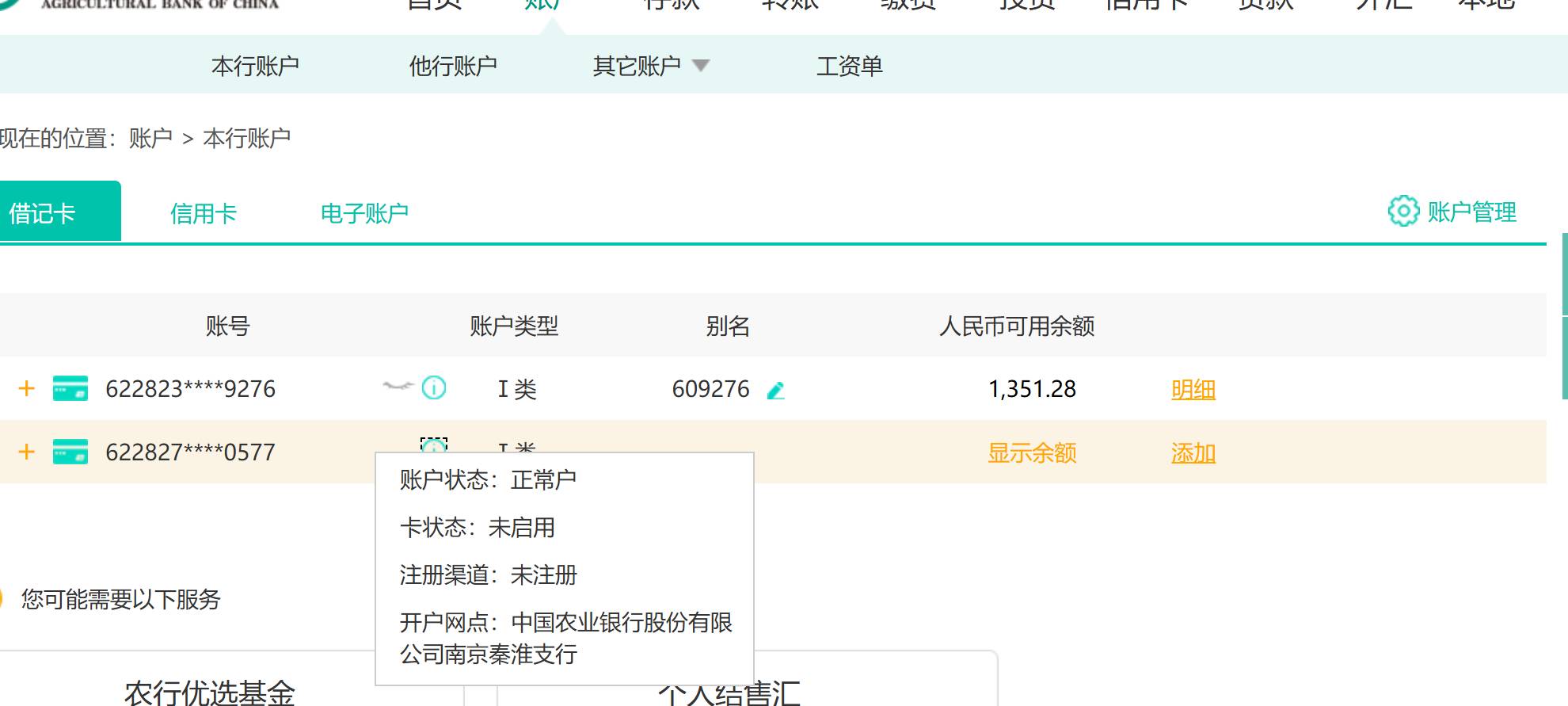Expand the row for account 622823****9276
This screenshot has height=706, width=1568.
[x=27, y=388]
